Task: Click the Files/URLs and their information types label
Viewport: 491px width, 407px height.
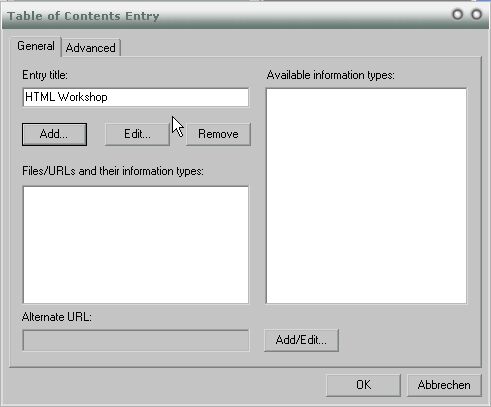Action: [113, 171]
